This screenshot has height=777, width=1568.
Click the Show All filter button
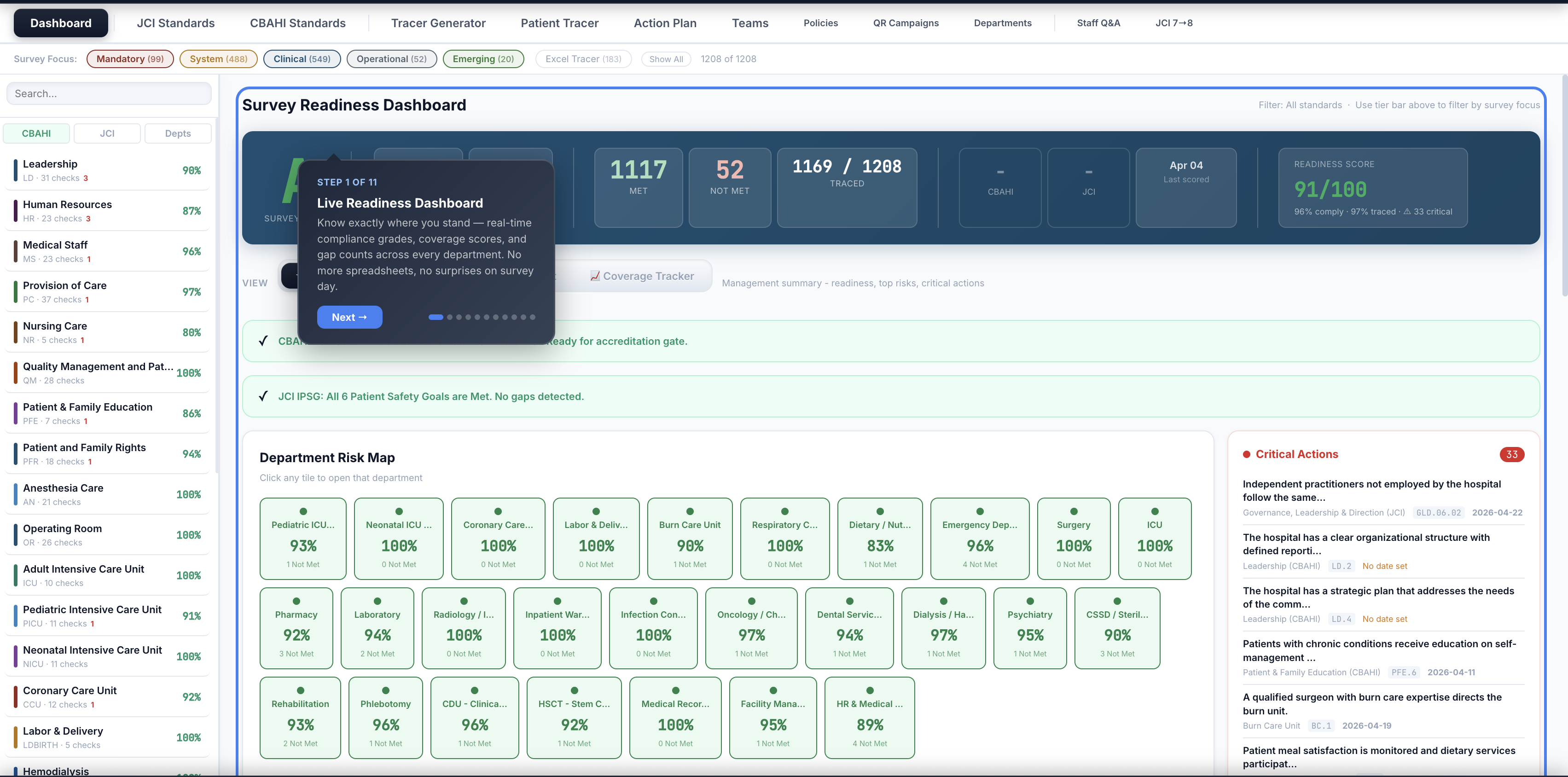click(666, 58)
